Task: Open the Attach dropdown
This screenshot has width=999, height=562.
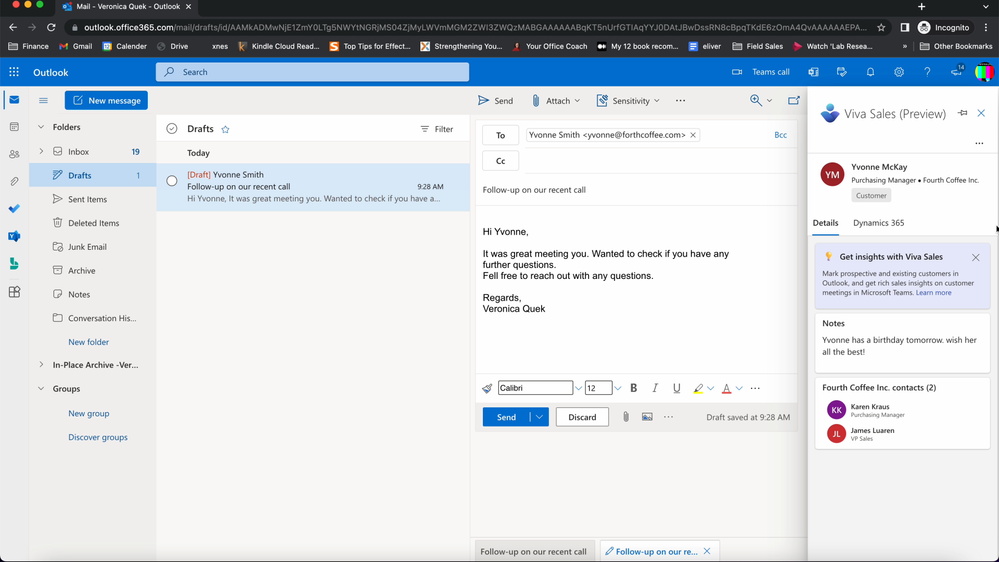Action: coord(577,101)
